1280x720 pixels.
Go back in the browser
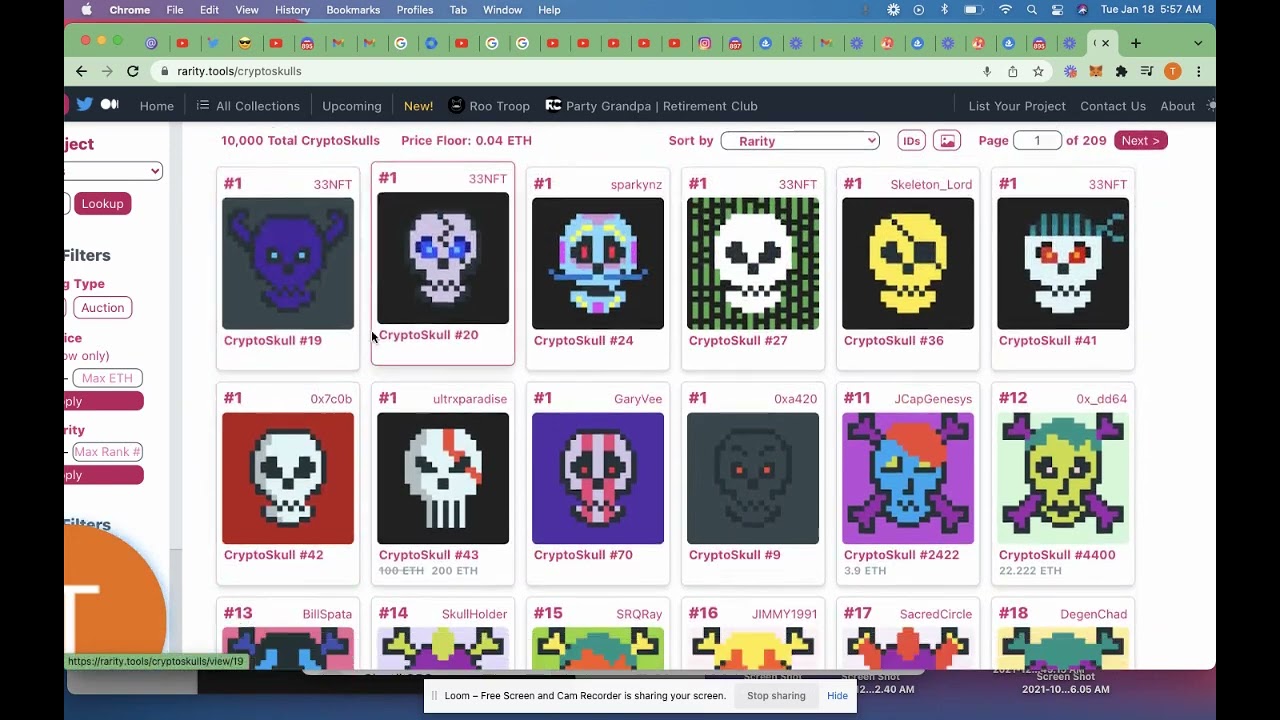(x=81, y=71)
